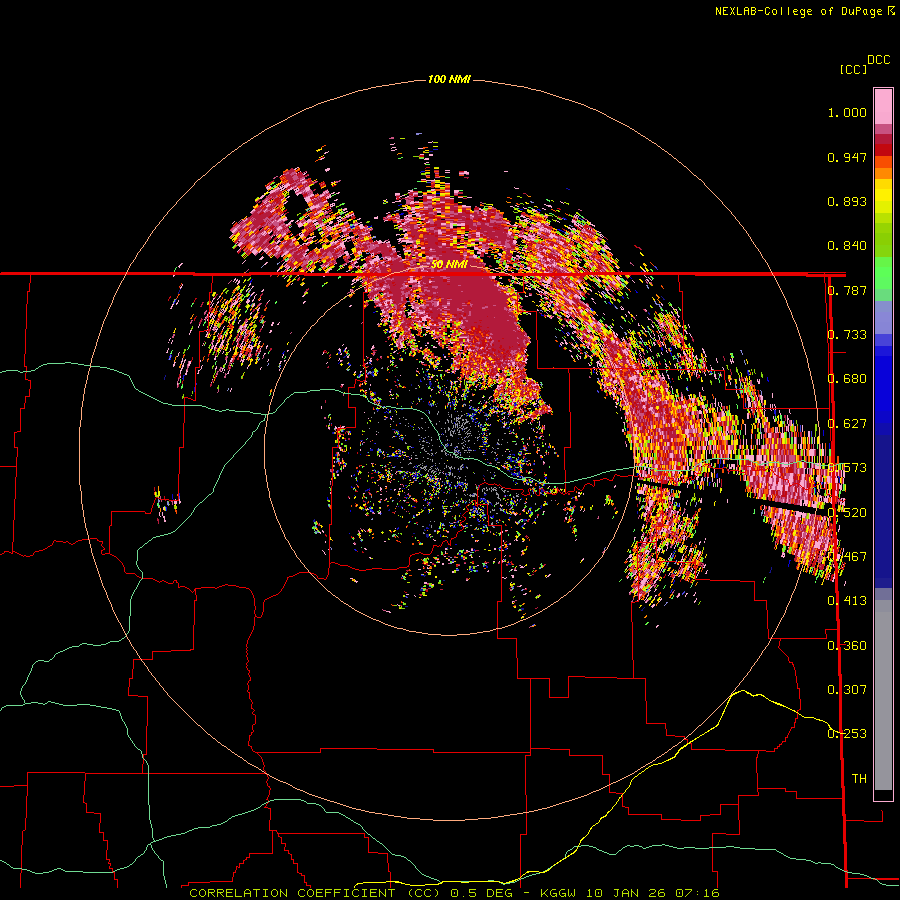Click the 100 NMI range ring label
900x900 pixels.
(x=449, y=79)
